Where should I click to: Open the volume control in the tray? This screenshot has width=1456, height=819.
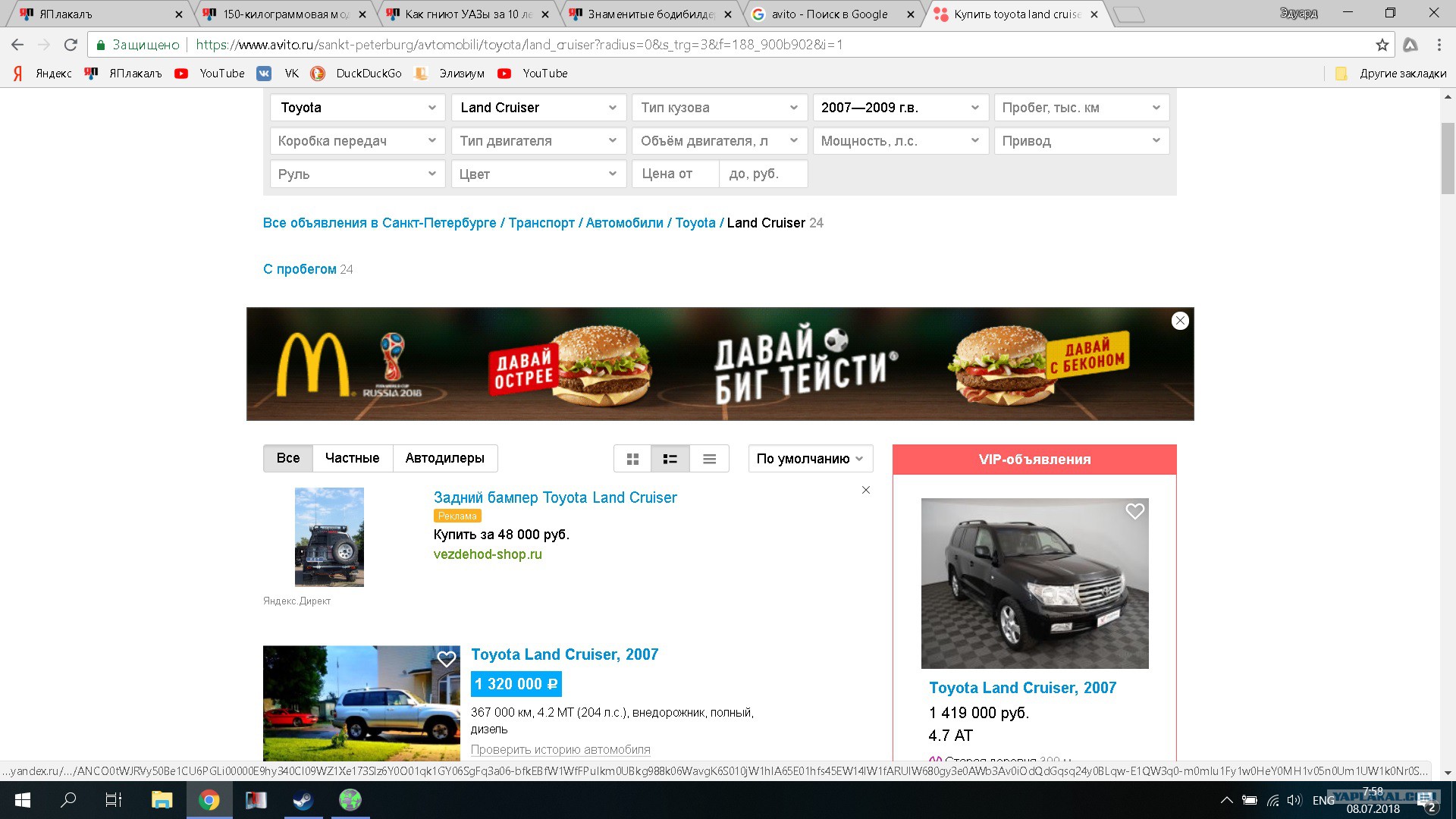1294,800
